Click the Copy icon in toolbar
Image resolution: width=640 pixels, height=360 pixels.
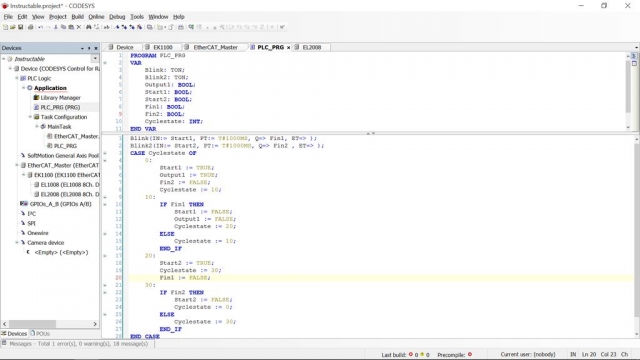(x=63, y=27)
